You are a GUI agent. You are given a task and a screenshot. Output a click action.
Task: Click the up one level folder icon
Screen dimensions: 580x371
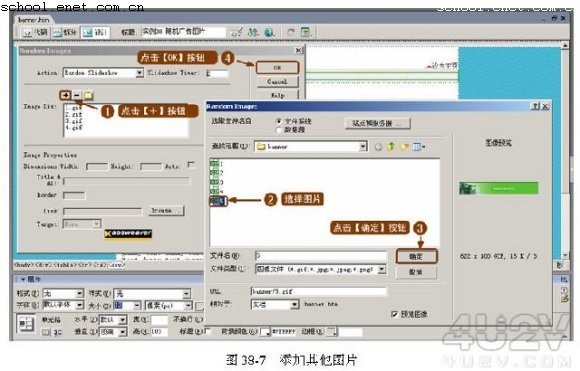(391, 147)
